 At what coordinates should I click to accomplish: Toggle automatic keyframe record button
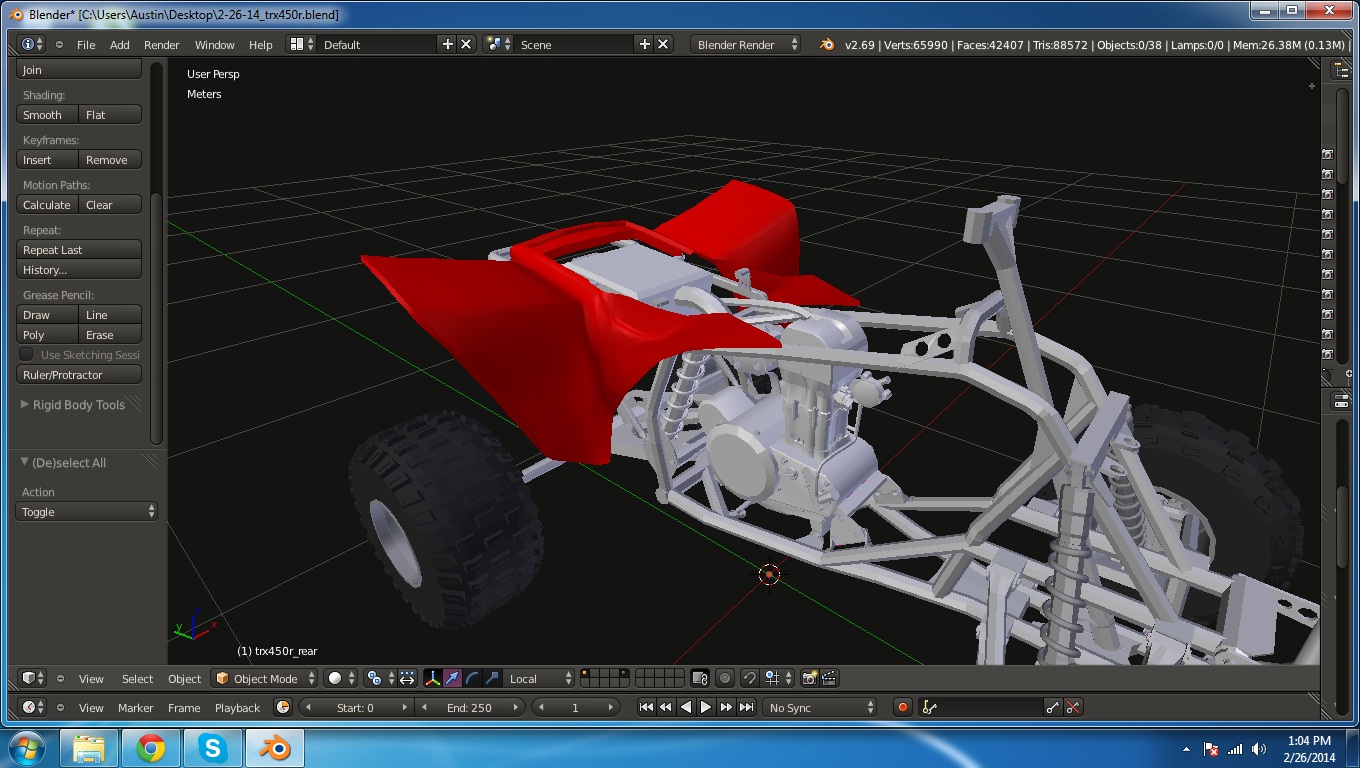pyautogui.click(x=903, y=707)
